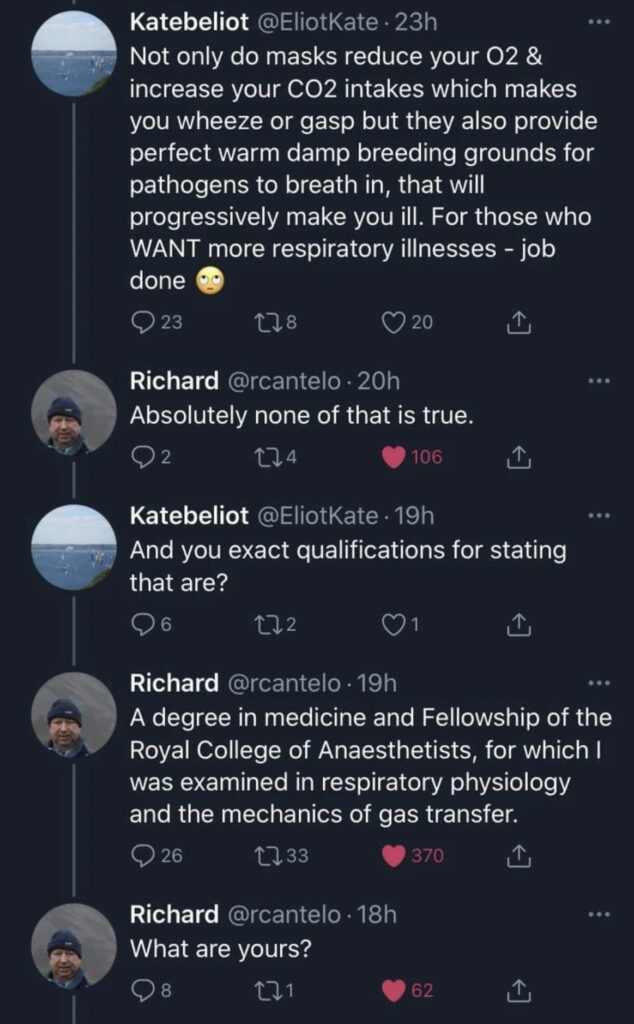
Task: Open the @rcantelo handle on the 20h tweet
Action: (x=287, y=381)
